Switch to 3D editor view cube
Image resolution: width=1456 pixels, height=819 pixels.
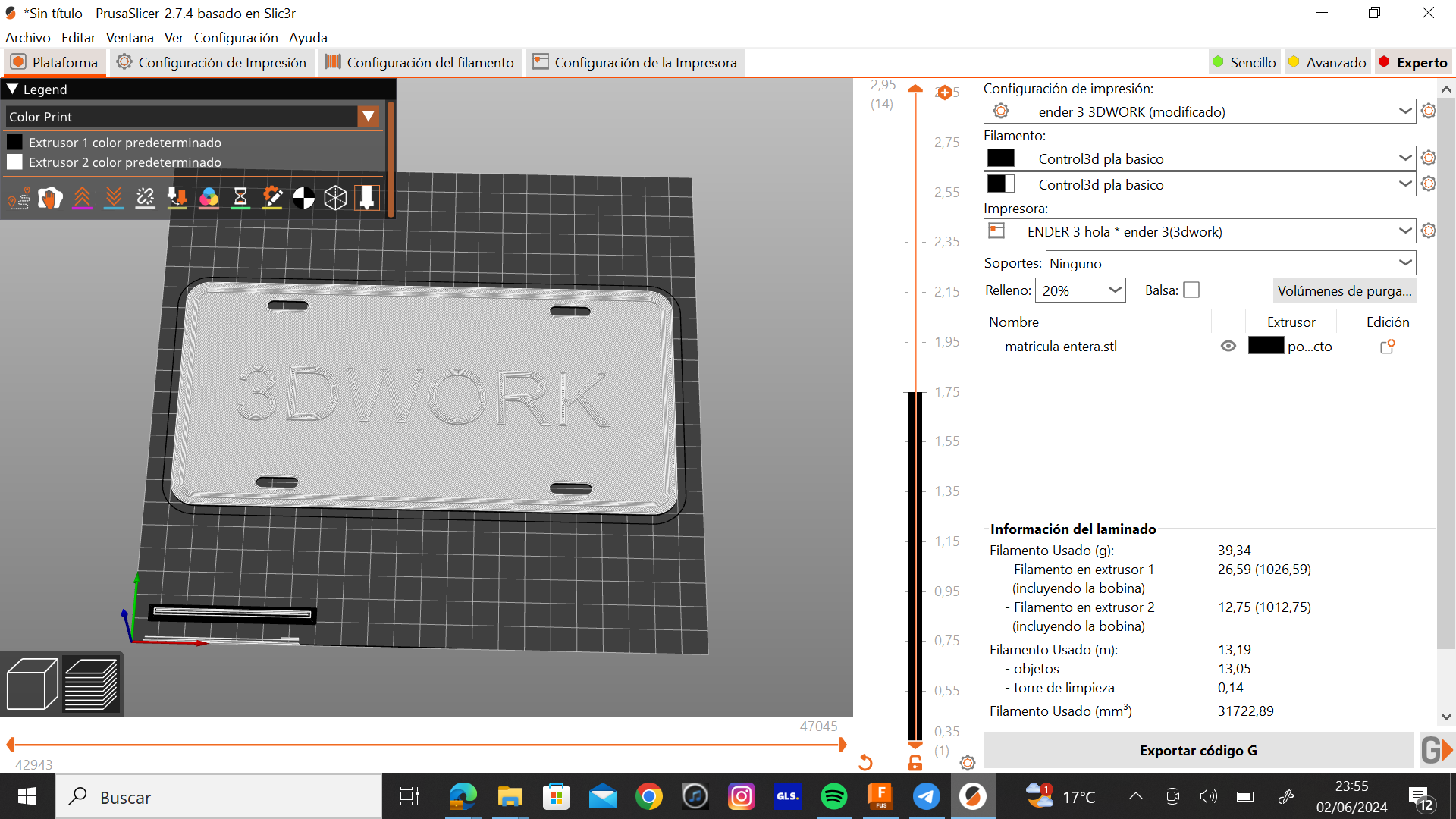click(x=32, y=685)
